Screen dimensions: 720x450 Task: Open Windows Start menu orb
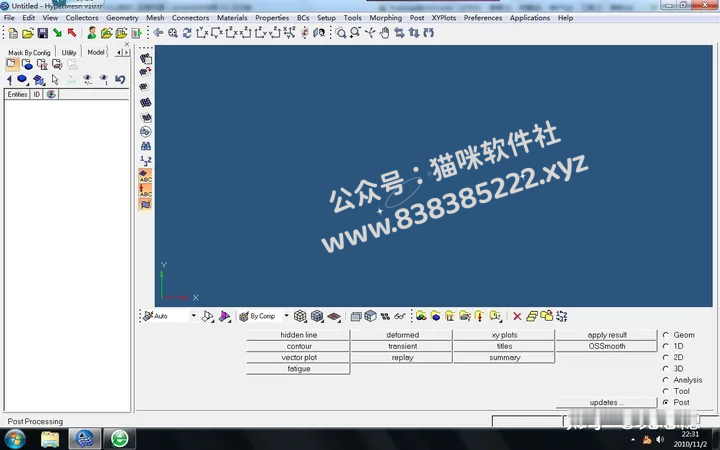(x=15, y=439)
